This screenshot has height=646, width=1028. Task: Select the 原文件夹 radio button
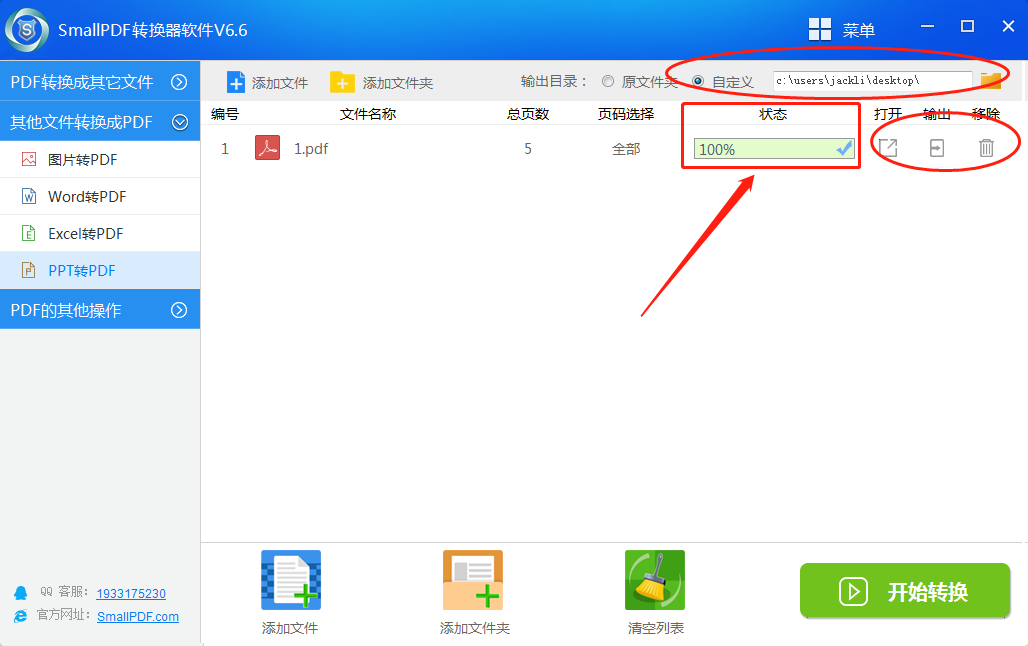[608, 82]
